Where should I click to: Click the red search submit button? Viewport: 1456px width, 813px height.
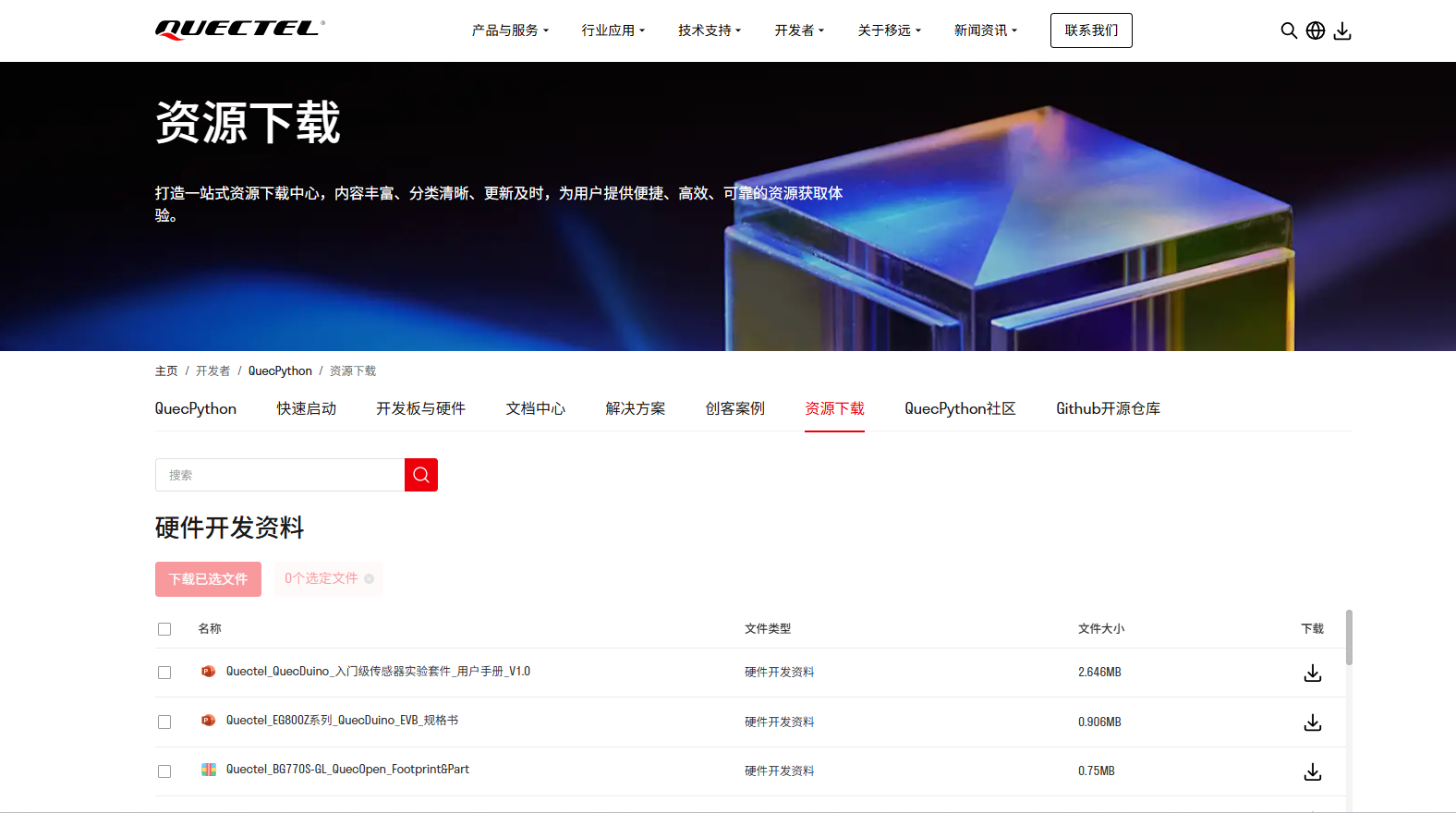click(421, 475)
